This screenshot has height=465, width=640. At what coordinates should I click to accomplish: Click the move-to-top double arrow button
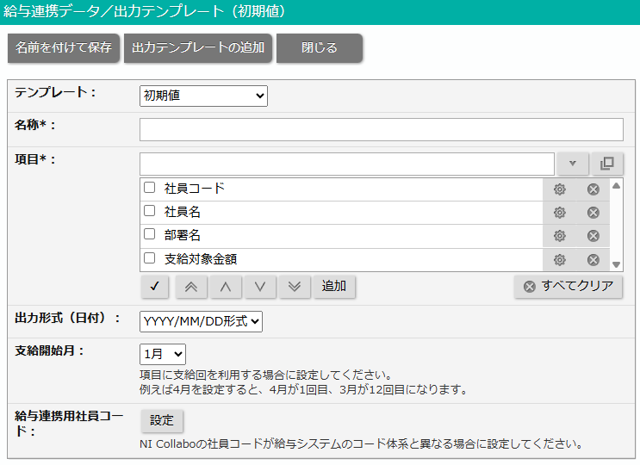click(x=189, y=286)
